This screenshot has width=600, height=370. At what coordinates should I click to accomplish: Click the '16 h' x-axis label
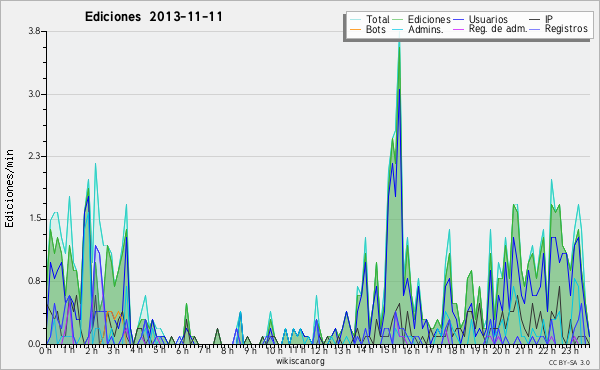coord(410,351)
